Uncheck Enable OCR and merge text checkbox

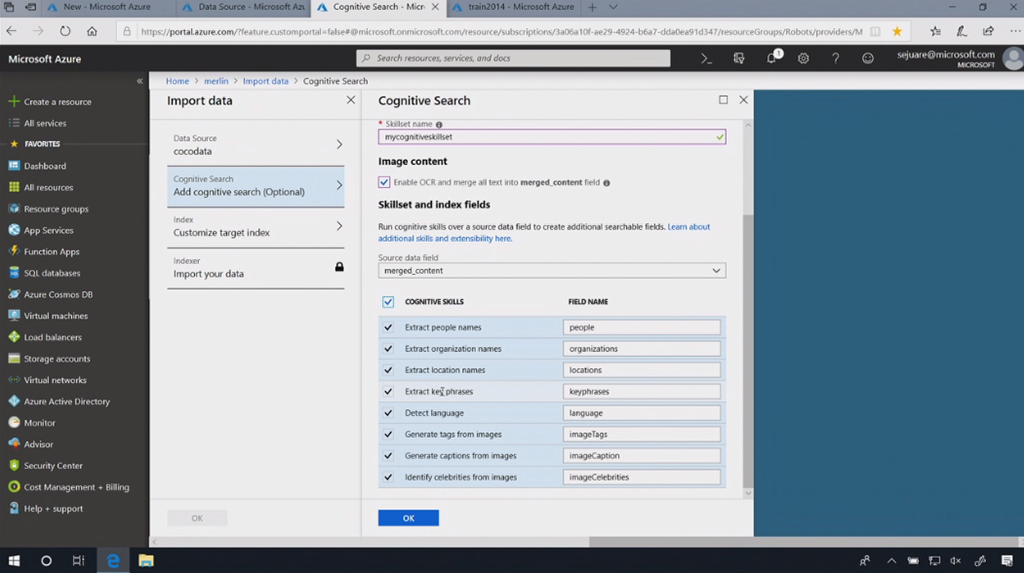[x=384, y=183]
